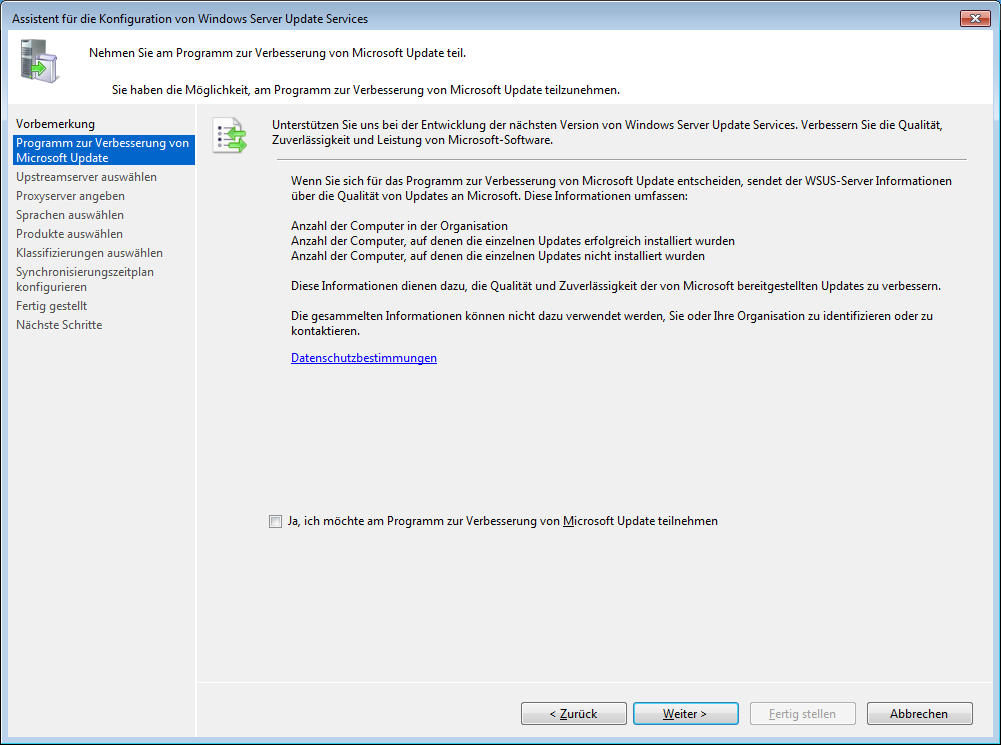The image size is (1001, 745).
Task: Click sentence 'Diese Informationen dienen dazu'
Action: pos(616,286)
